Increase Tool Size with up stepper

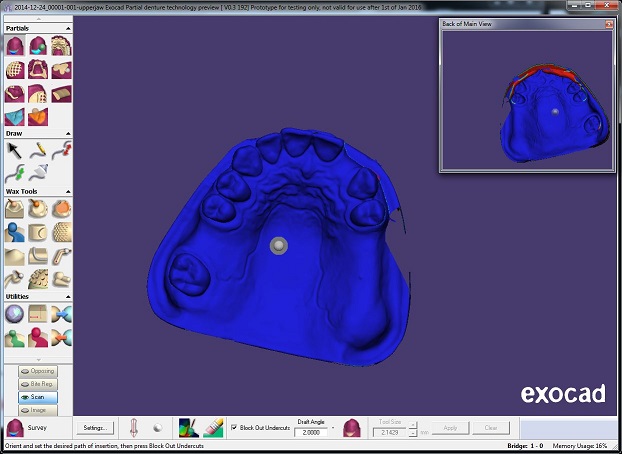413,425
